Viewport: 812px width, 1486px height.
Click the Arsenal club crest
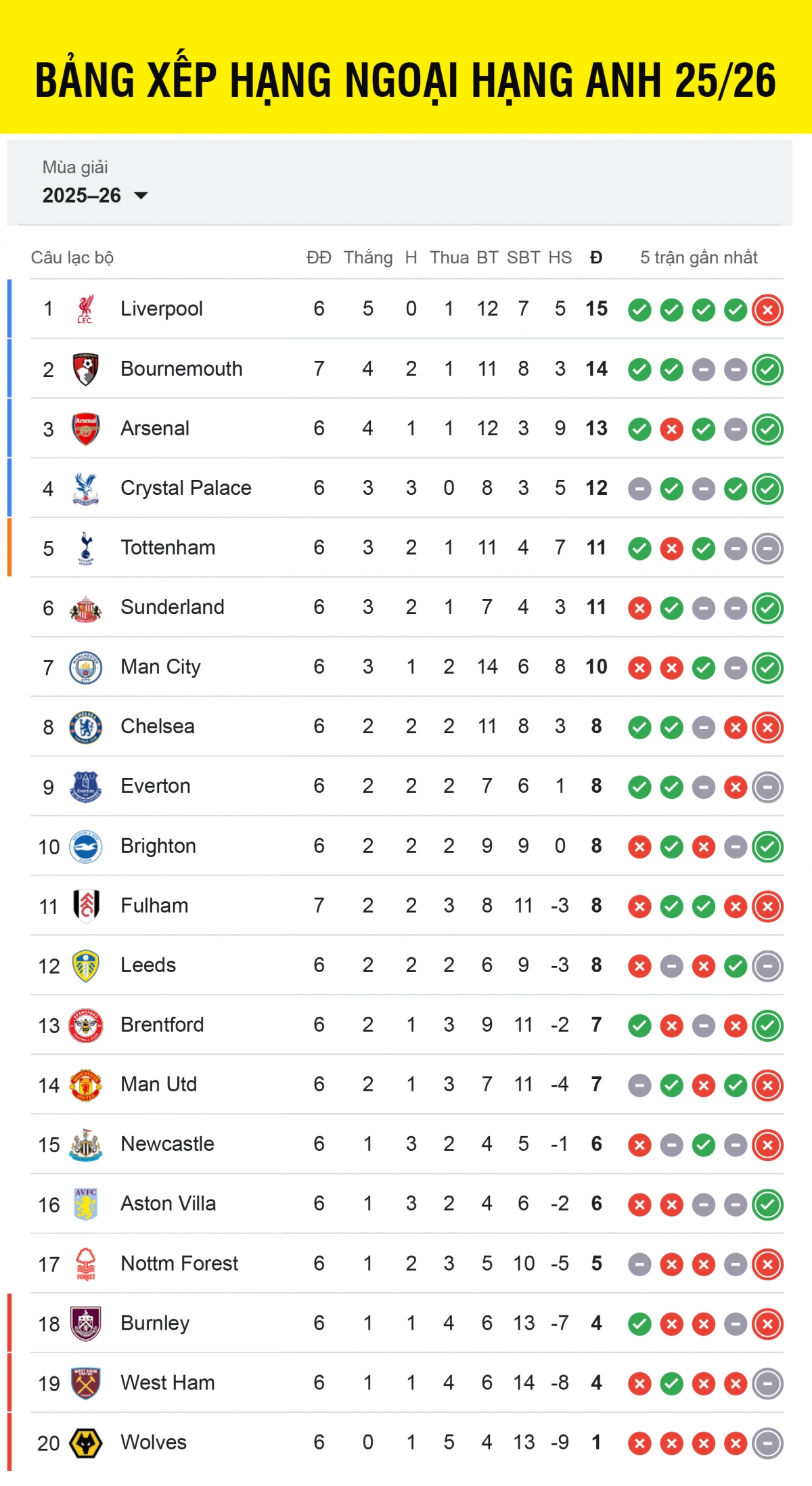[x=85, y=429]
